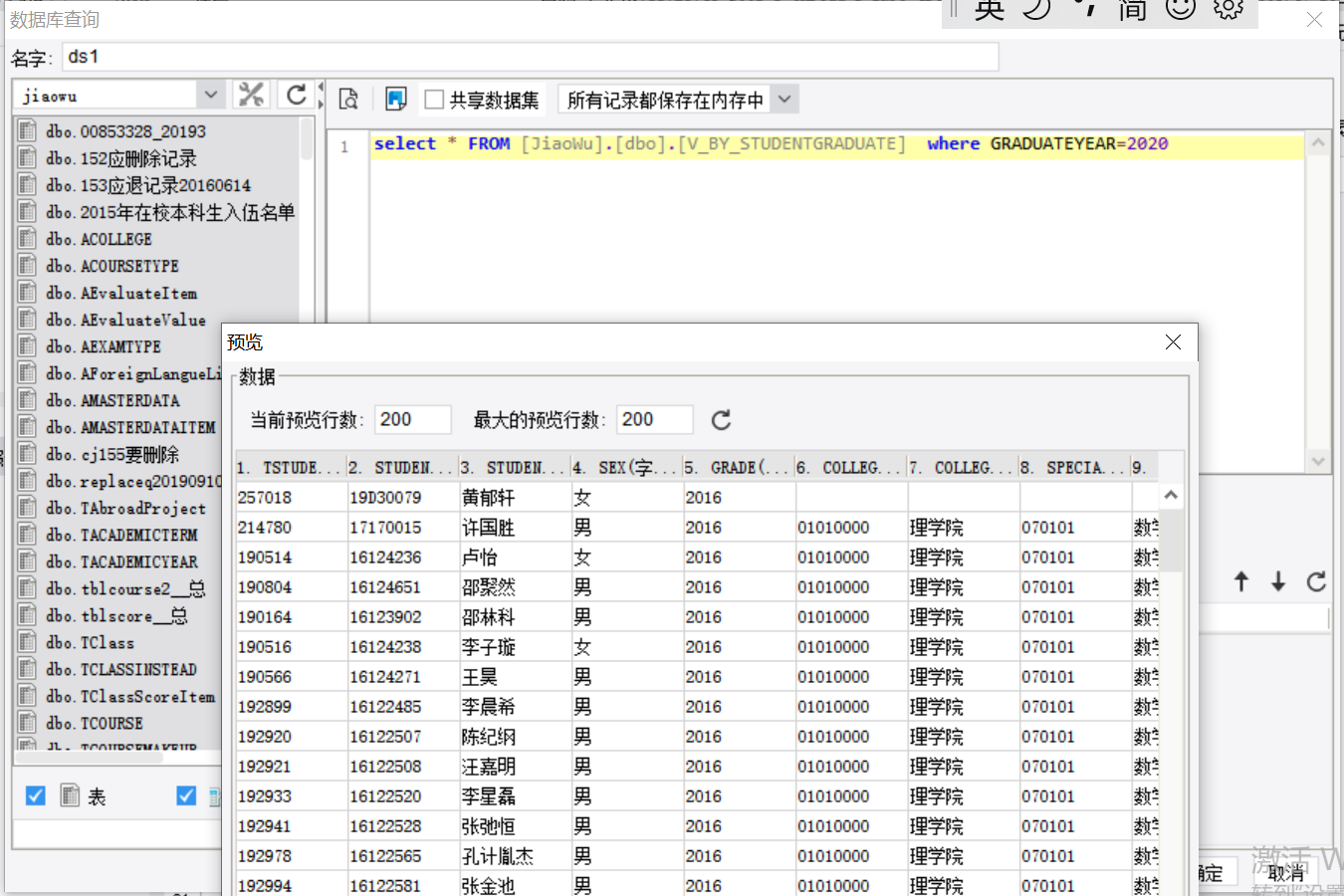Click student ID 16124236 cell

click(x=402, y=557)
